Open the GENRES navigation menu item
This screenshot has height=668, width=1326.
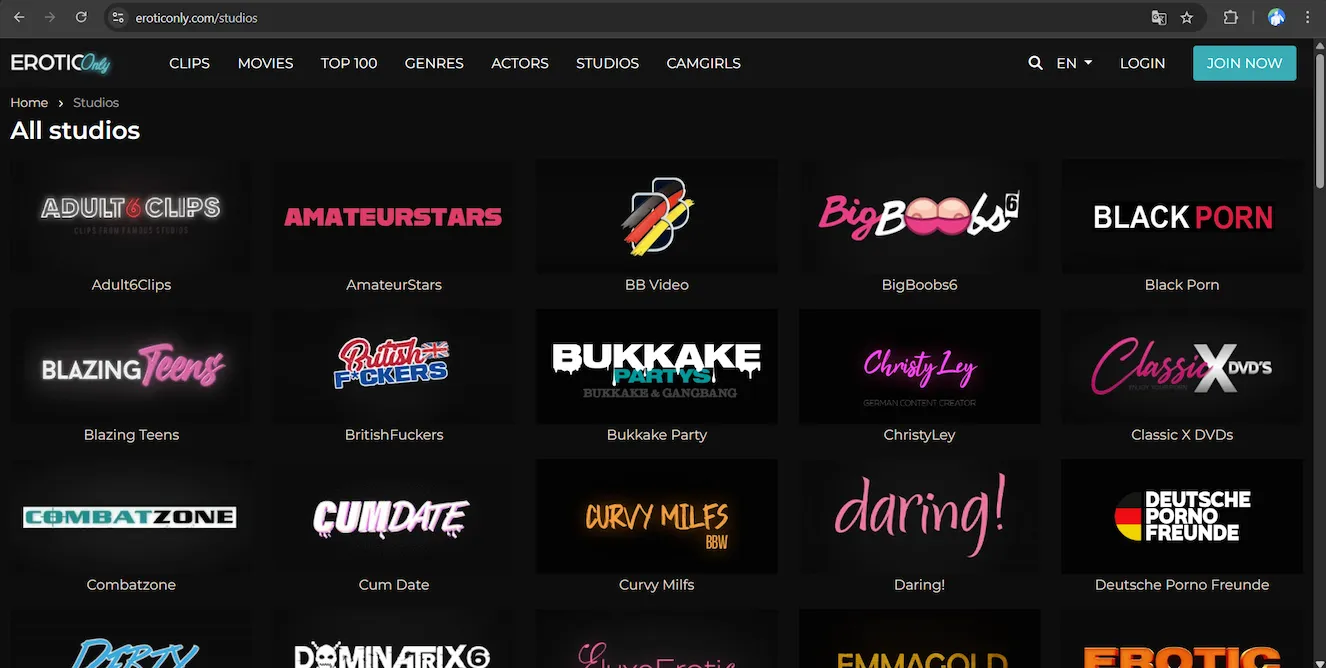tap(434, 63)
